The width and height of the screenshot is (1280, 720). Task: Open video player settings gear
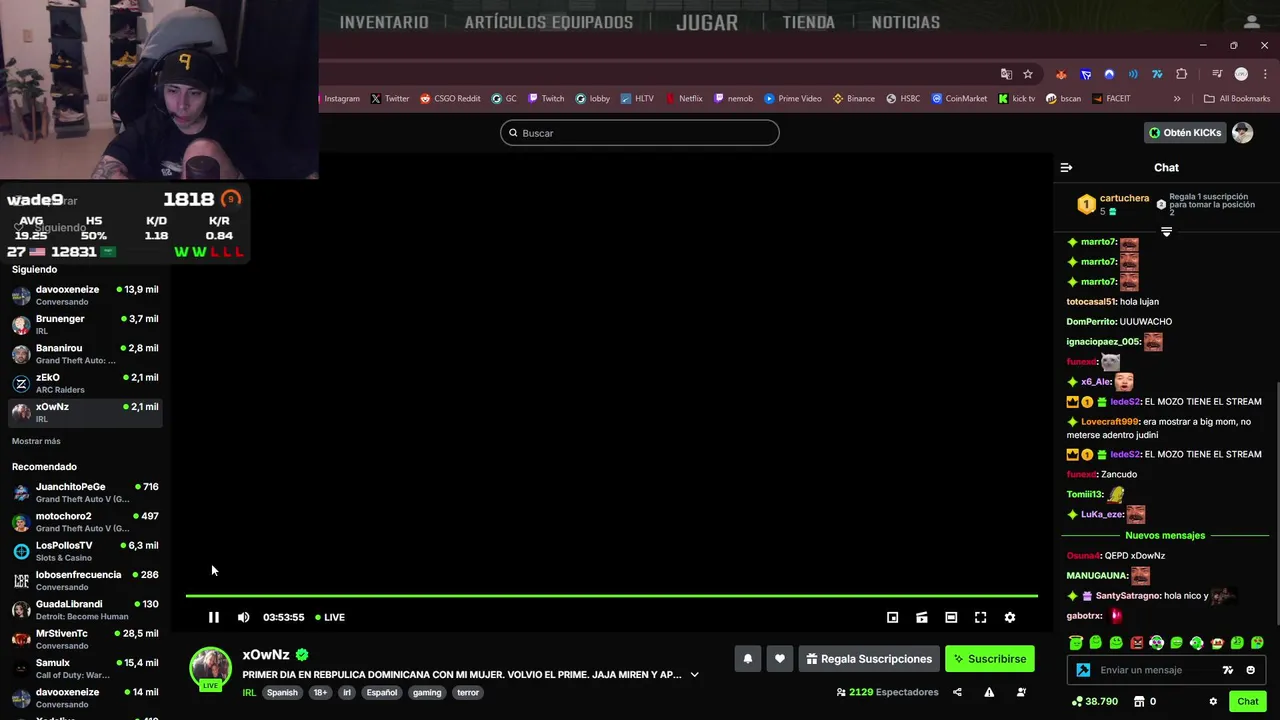tap(1010, 617)
